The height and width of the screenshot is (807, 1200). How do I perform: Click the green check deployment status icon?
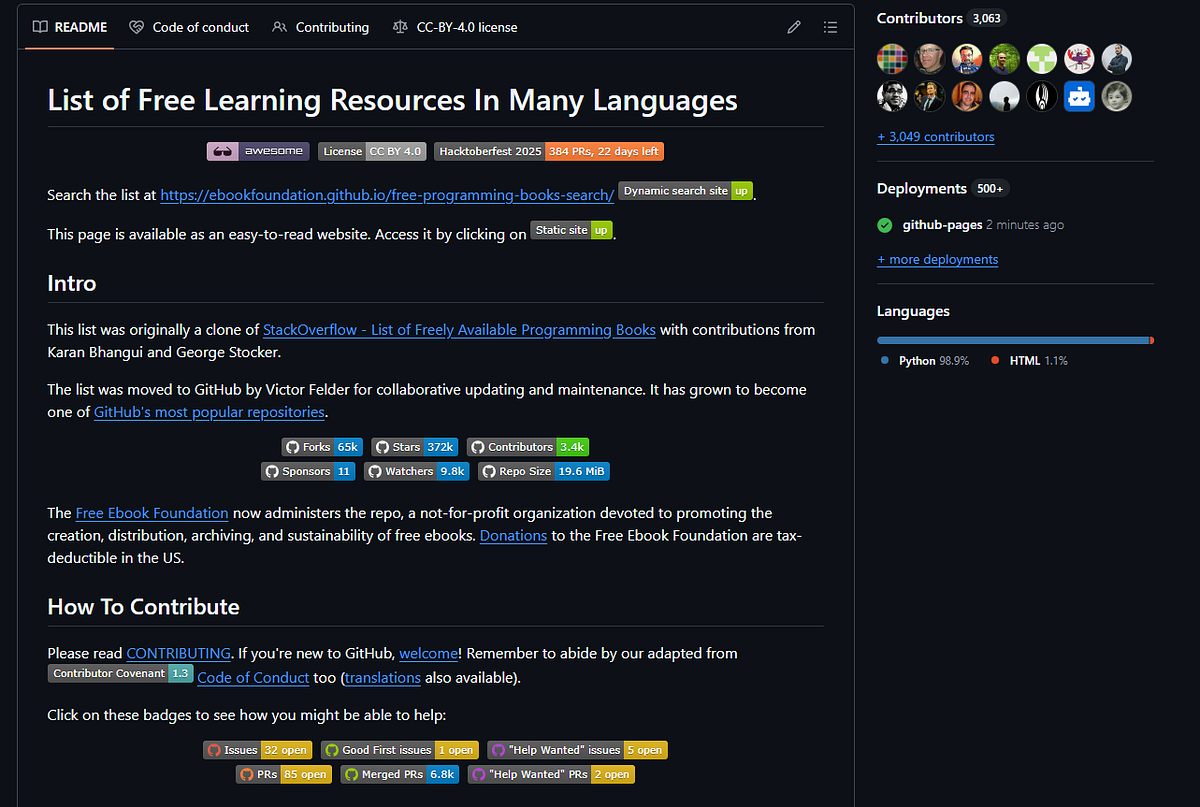tap(885, 225)
